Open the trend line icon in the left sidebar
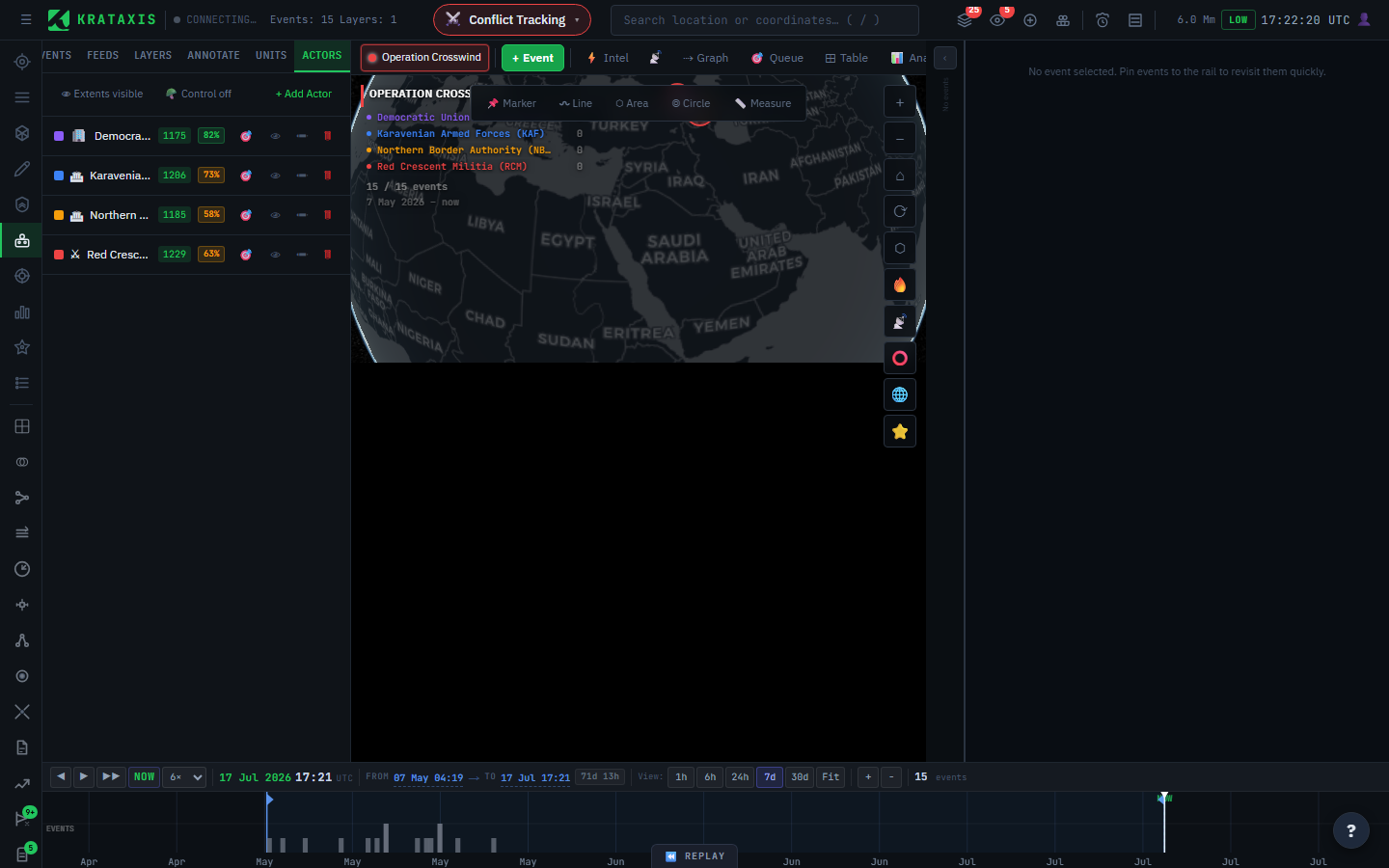This screenshot has height=868, width=1389. 22,783
